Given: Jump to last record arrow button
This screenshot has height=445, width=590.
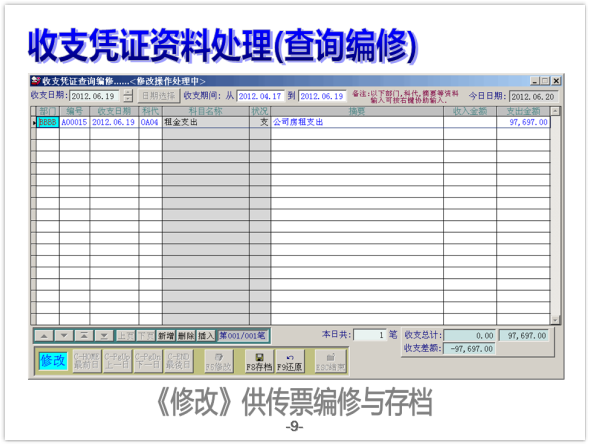Looking at the screenshot, I should click(x=104, y=336).
